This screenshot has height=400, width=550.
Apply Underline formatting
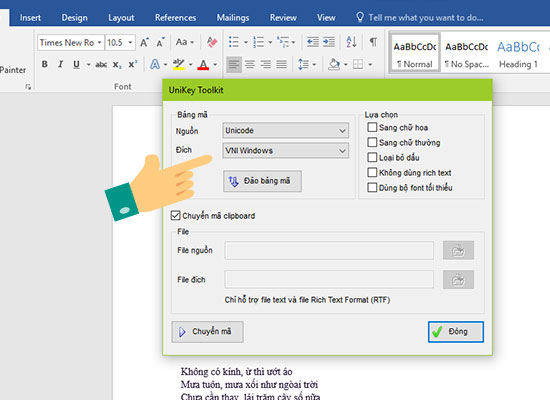coord(76,64)
